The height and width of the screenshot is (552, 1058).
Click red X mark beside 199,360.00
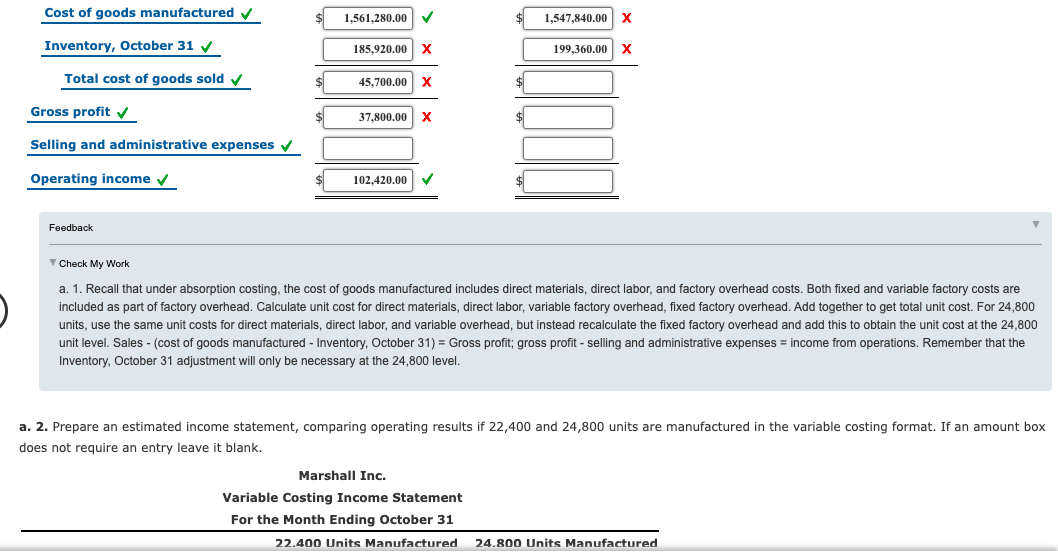tap(627, 49)
